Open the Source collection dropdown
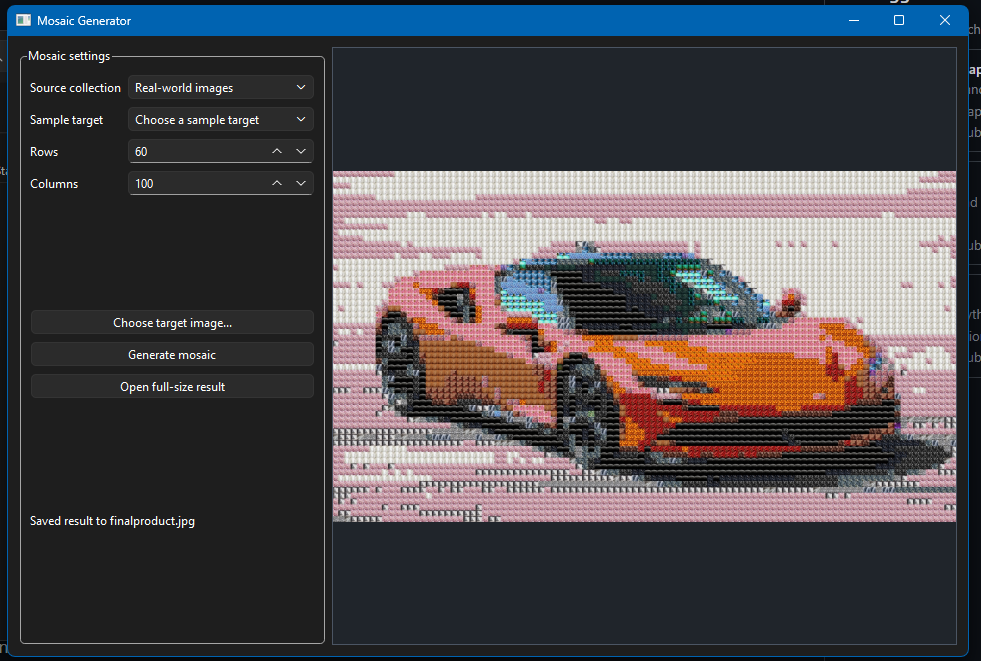Image resolution: width=981 pixels, height=661 pixels. 220,88
